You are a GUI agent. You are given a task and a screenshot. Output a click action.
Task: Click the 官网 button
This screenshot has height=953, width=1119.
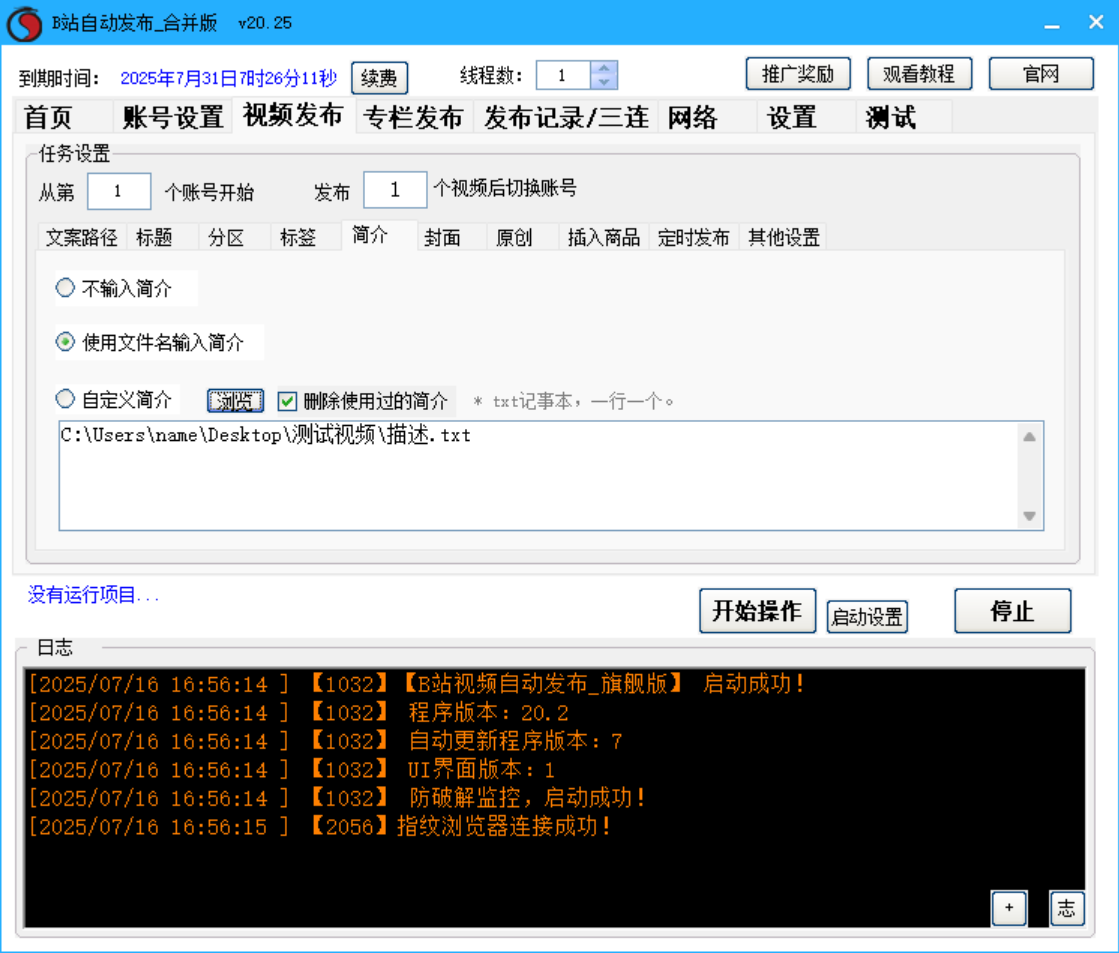coord(1040,74)
